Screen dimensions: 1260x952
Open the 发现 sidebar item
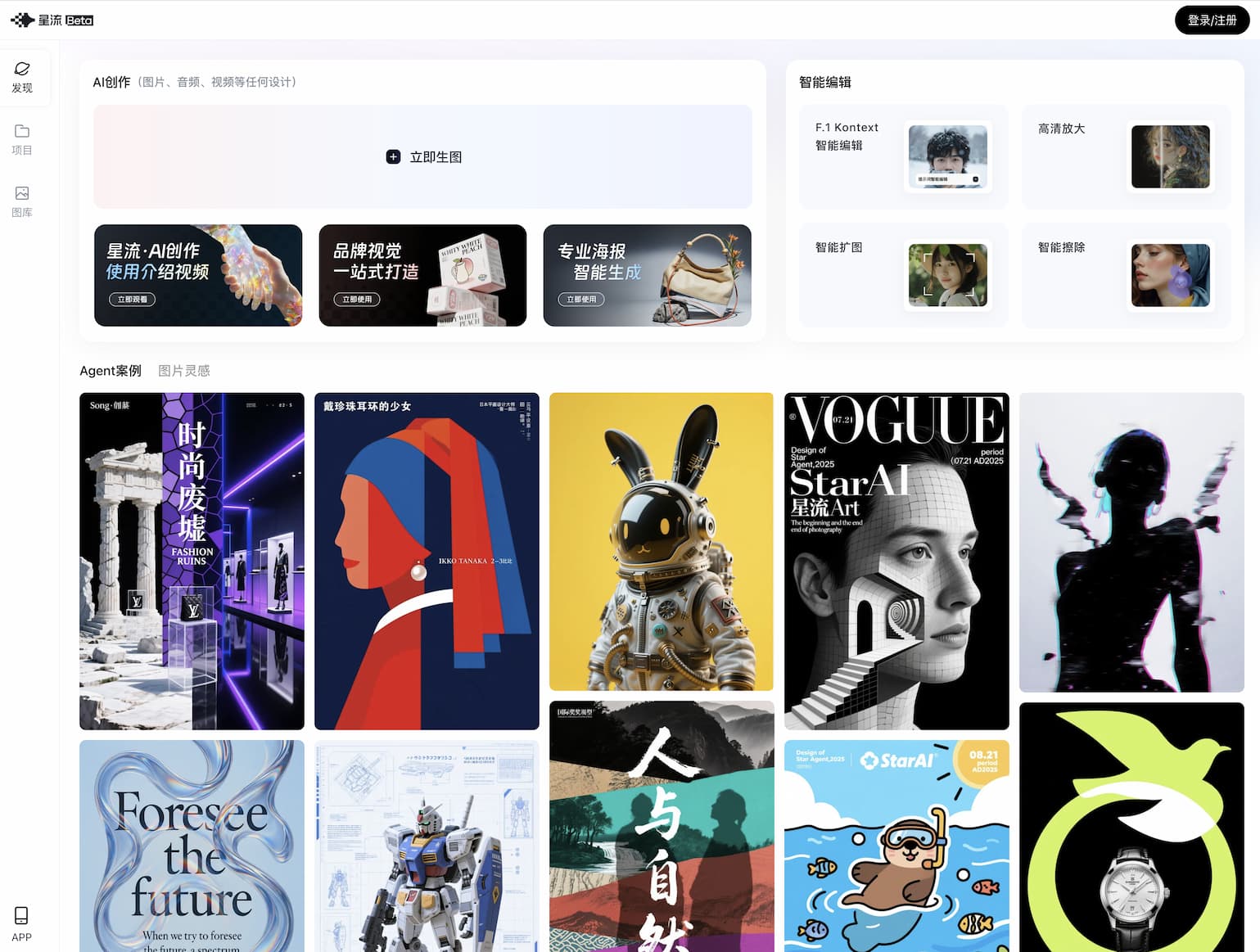tap(22, 78)
